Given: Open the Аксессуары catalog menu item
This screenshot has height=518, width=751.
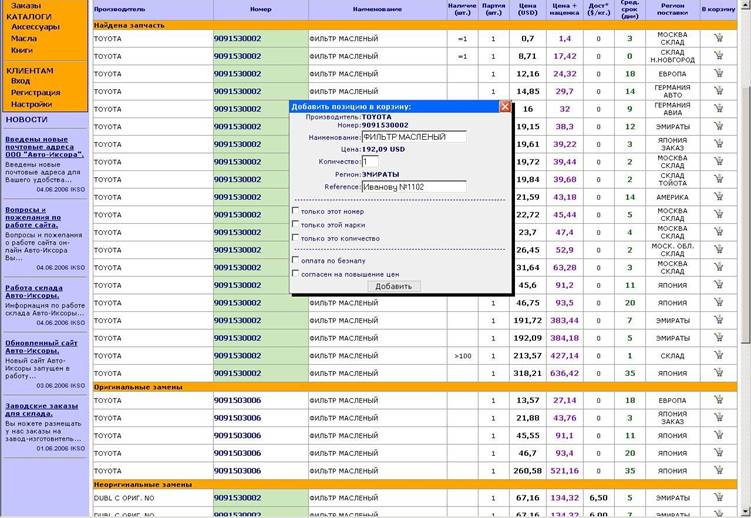Looking at the screenshot, I should coord(35,27).
